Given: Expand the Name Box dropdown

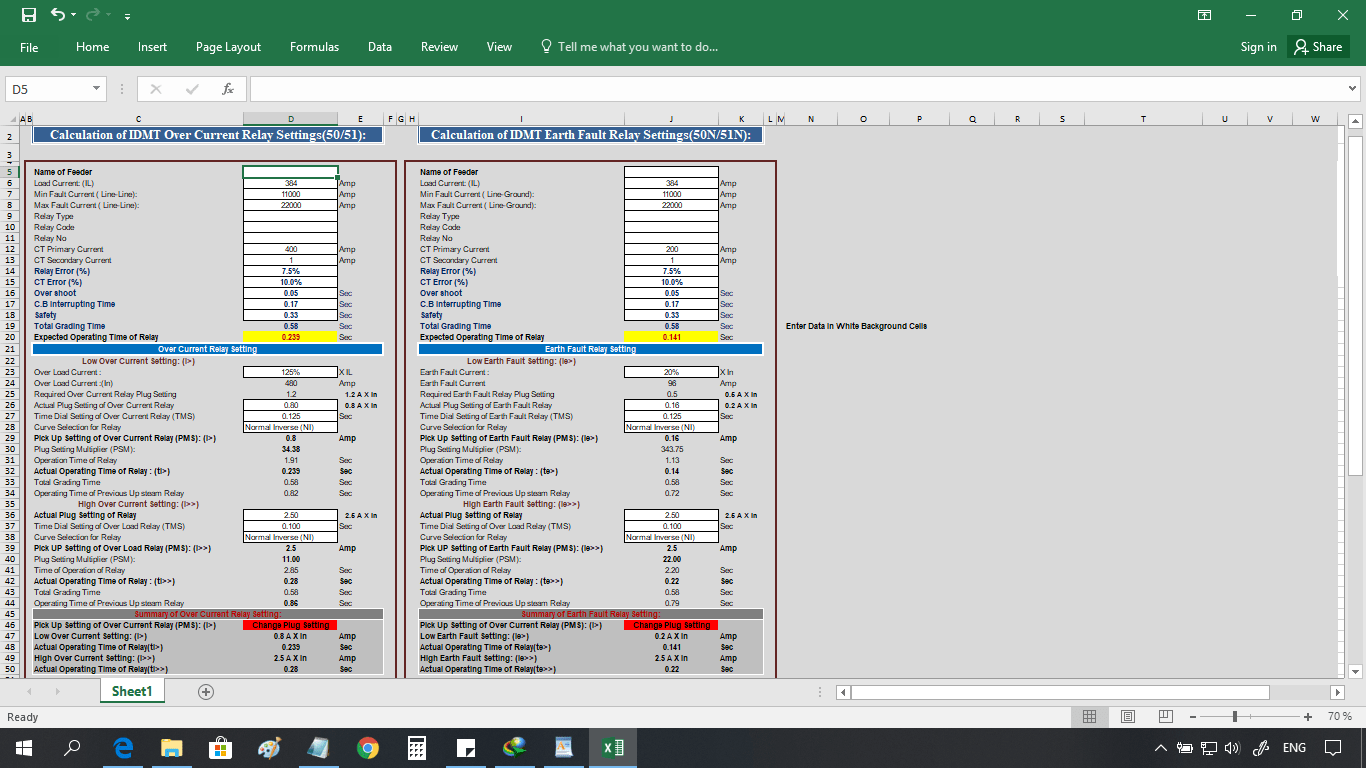Looking at the screenshot, I should click(x=97, y=90).
